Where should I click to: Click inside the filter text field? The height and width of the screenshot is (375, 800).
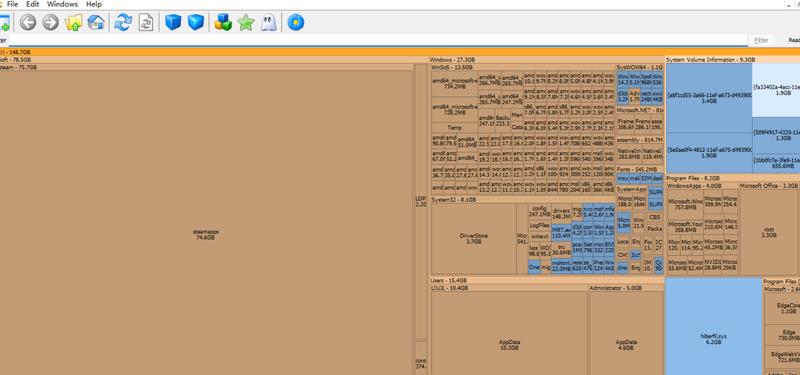(378, 40)
